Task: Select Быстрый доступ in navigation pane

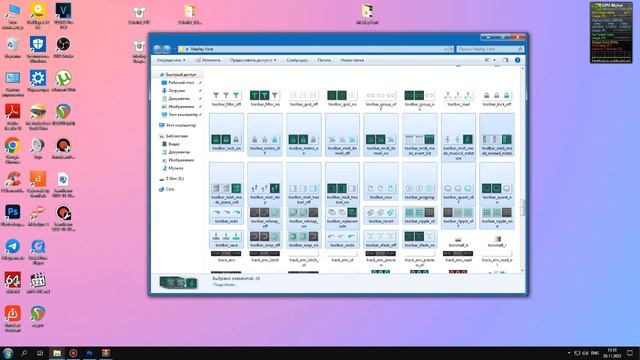Action: tap(178, 75)
